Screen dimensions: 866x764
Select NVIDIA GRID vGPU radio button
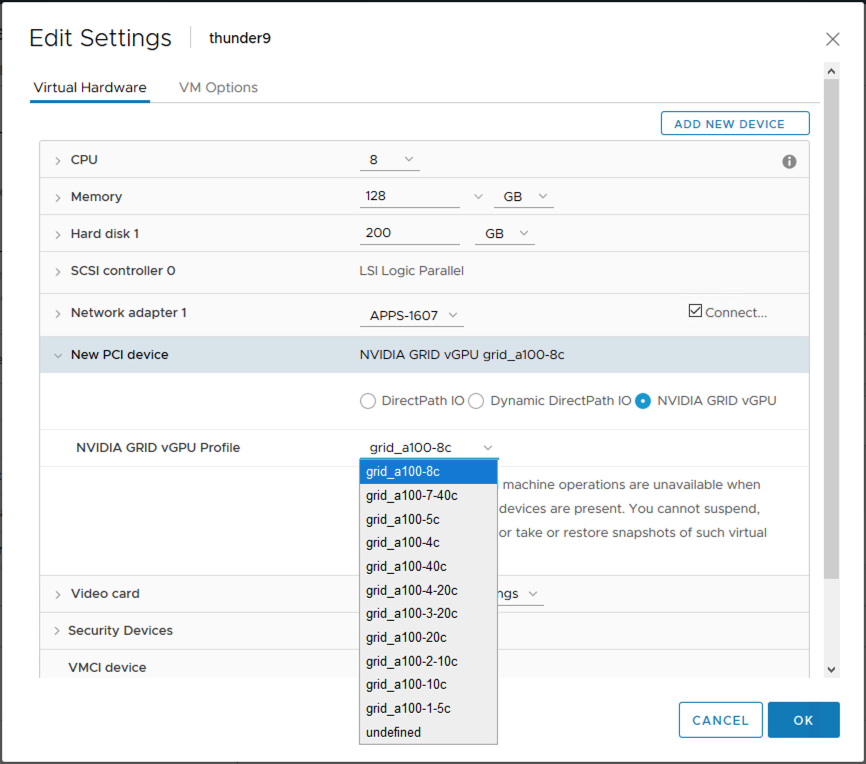click(643, 401)
